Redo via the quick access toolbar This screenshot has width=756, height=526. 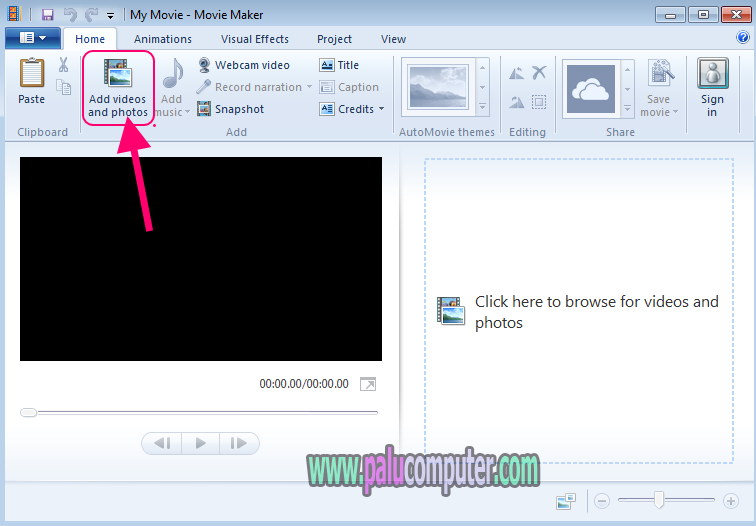click(x=91, y=14)
